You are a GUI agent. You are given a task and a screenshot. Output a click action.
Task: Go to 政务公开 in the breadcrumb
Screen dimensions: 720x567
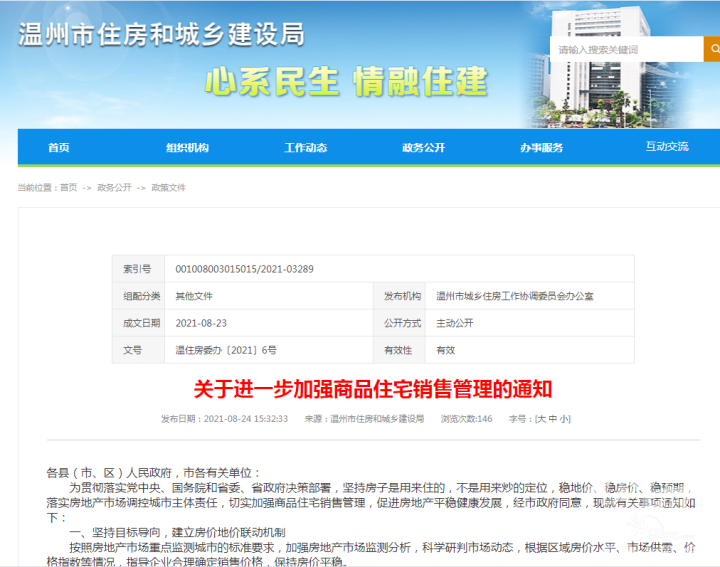[114, 187]
